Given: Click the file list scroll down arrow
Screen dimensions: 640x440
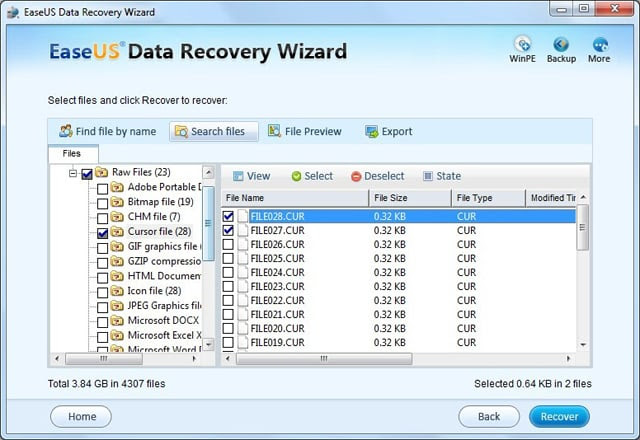Looking at the screenshot, I should coord(583,345).
